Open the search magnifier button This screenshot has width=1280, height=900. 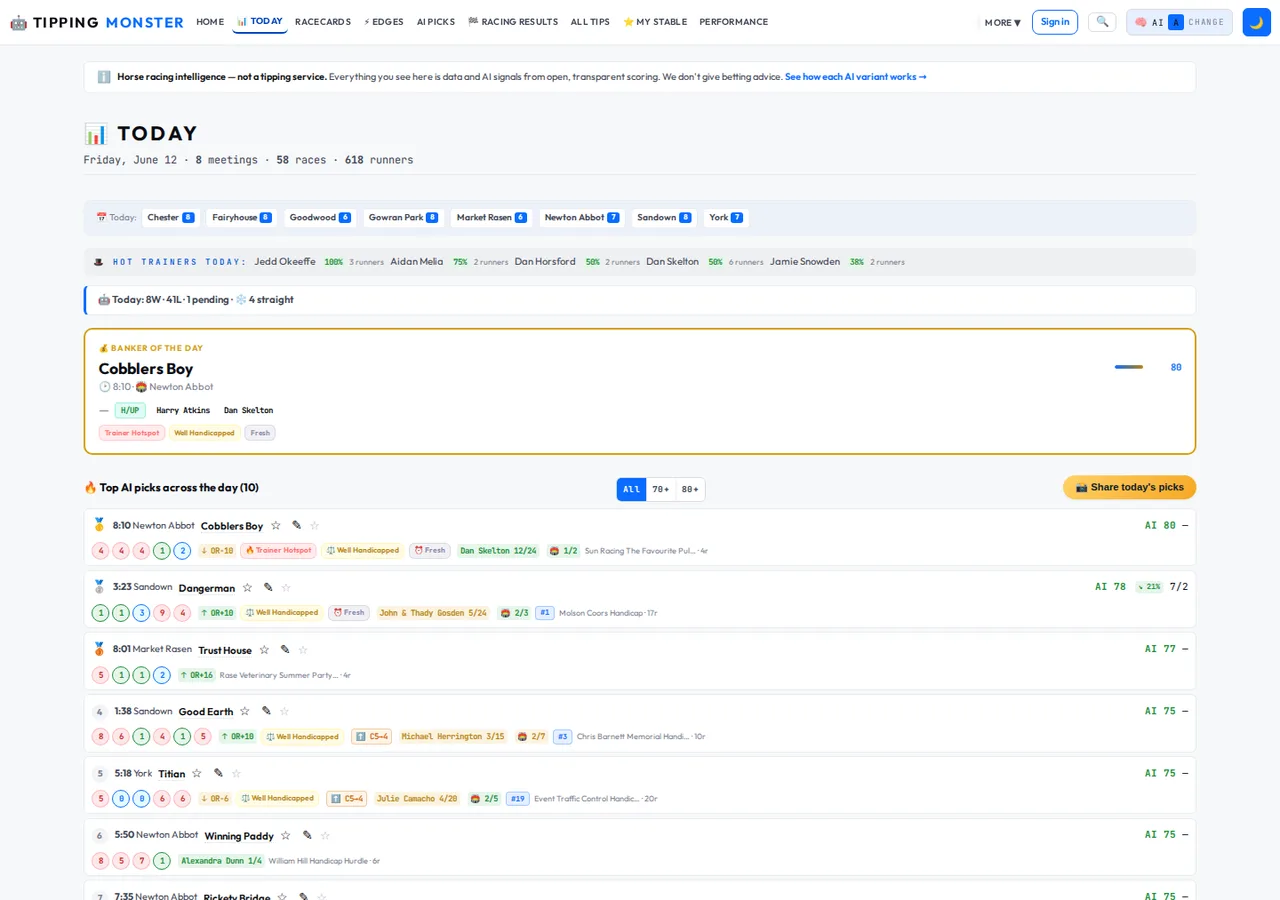[x=1102, y=22]
